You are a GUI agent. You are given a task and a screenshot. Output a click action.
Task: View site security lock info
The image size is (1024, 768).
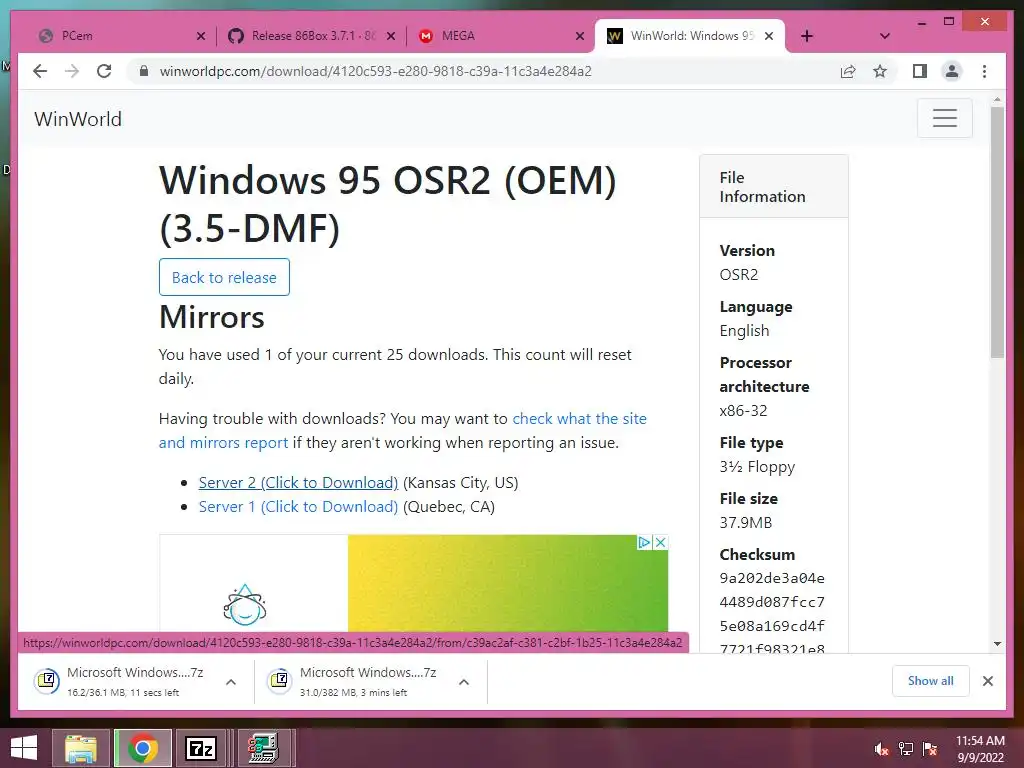click(144, 71)
